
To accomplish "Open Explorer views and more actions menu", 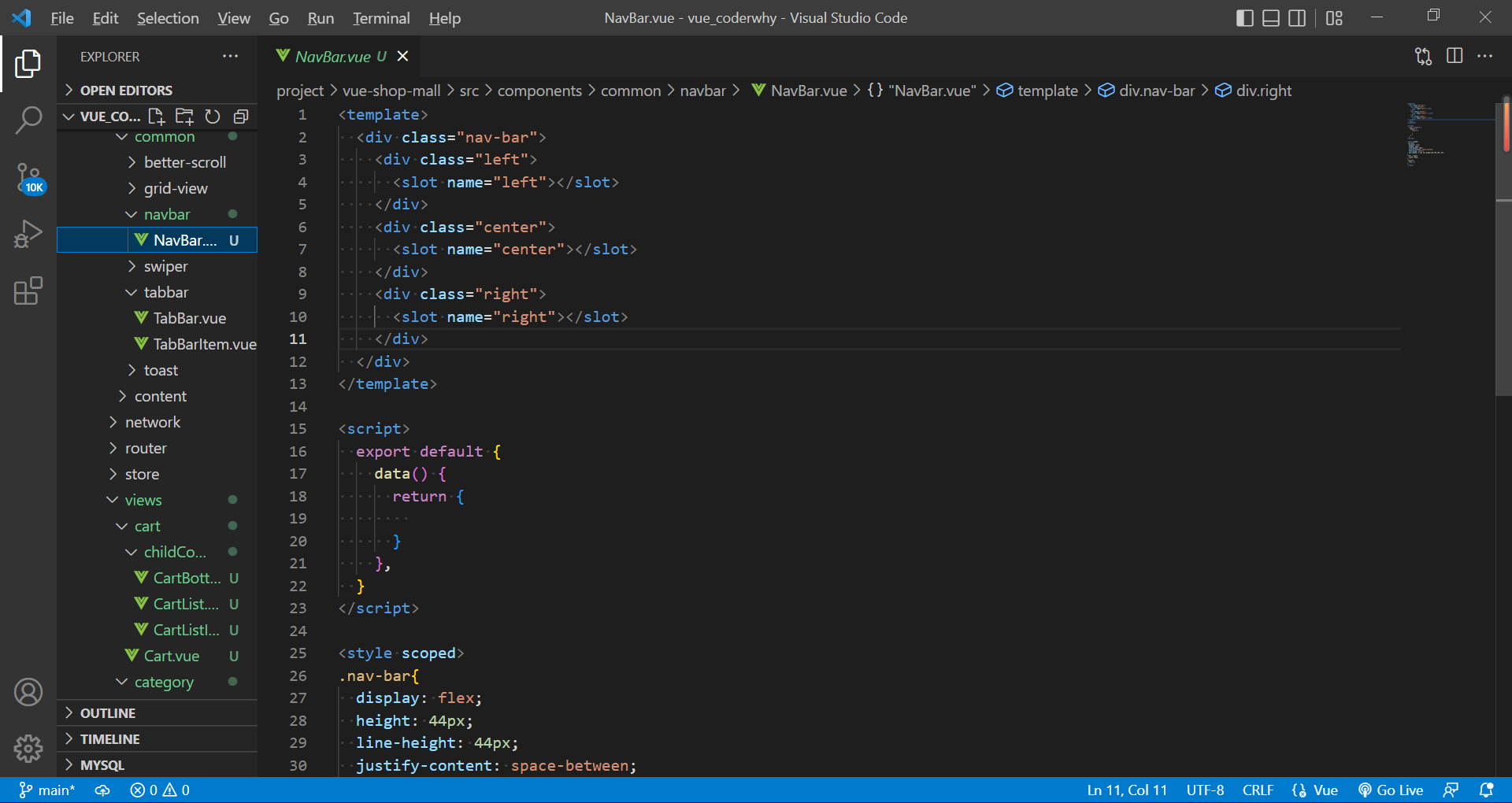I will [230, 56].
